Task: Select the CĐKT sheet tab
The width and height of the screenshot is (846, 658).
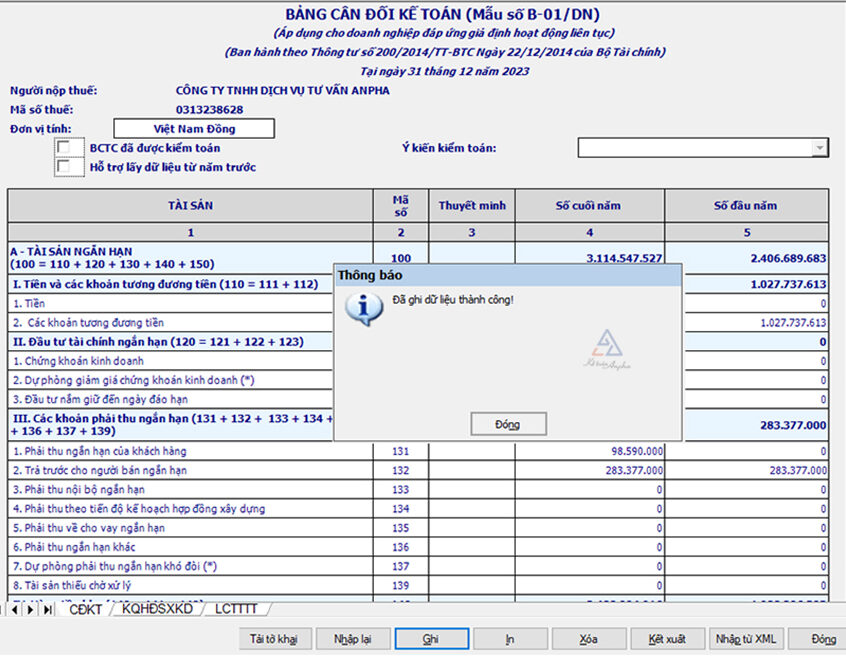Action: point(86,609)
